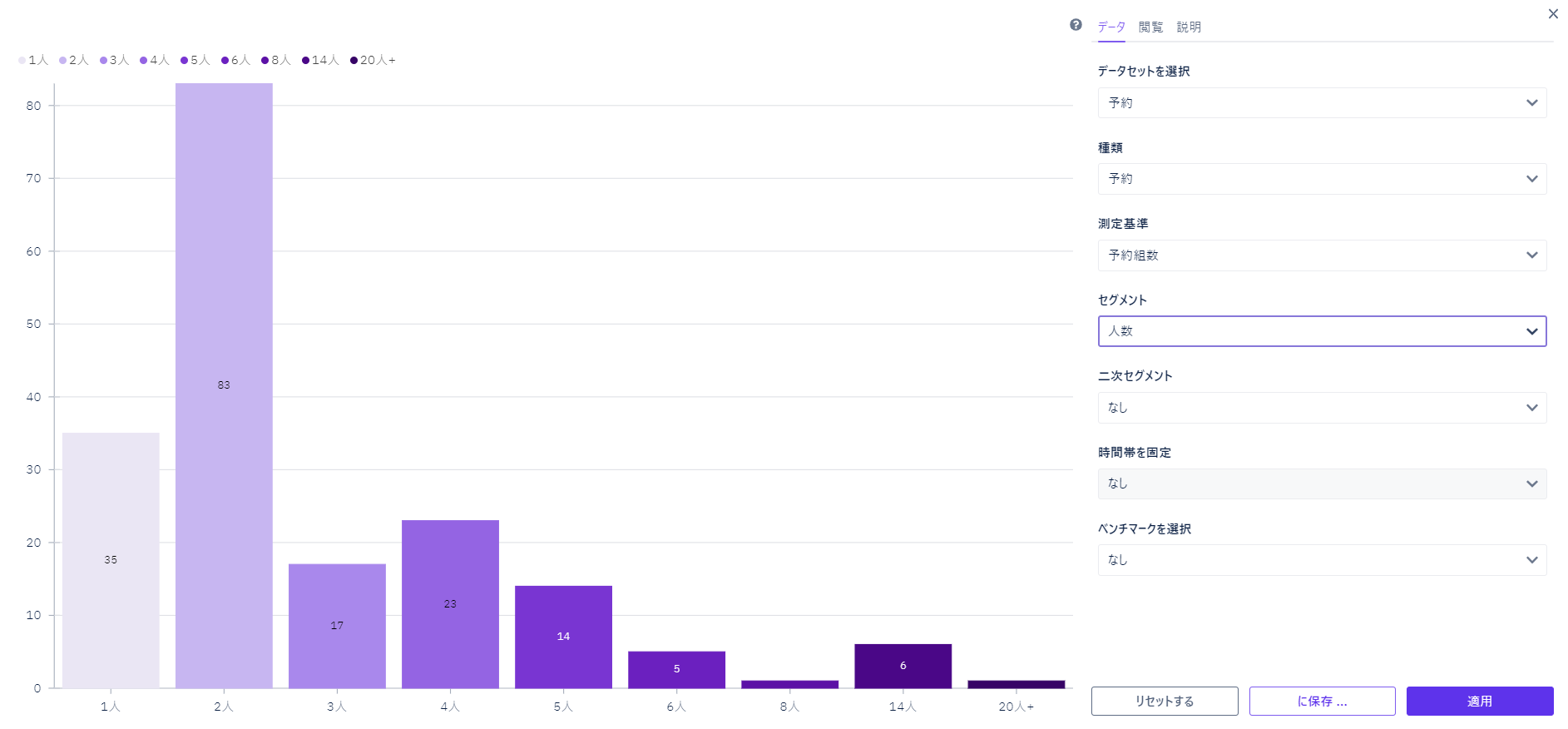1568x729 pixels.
Task: Expand the セグメント dropdown showing 人数
Action: pyautogui.click(x=1321, y=331)
